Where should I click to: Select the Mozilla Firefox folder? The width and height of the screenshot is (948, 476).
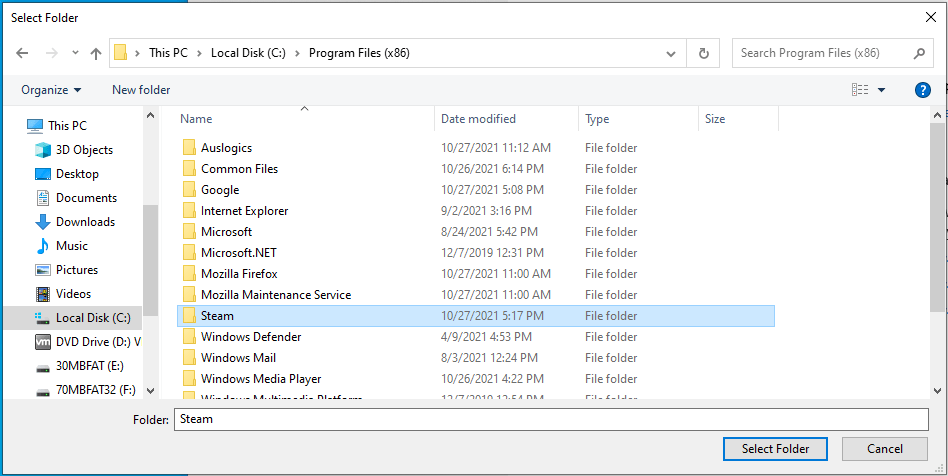(x=239, y=274)
